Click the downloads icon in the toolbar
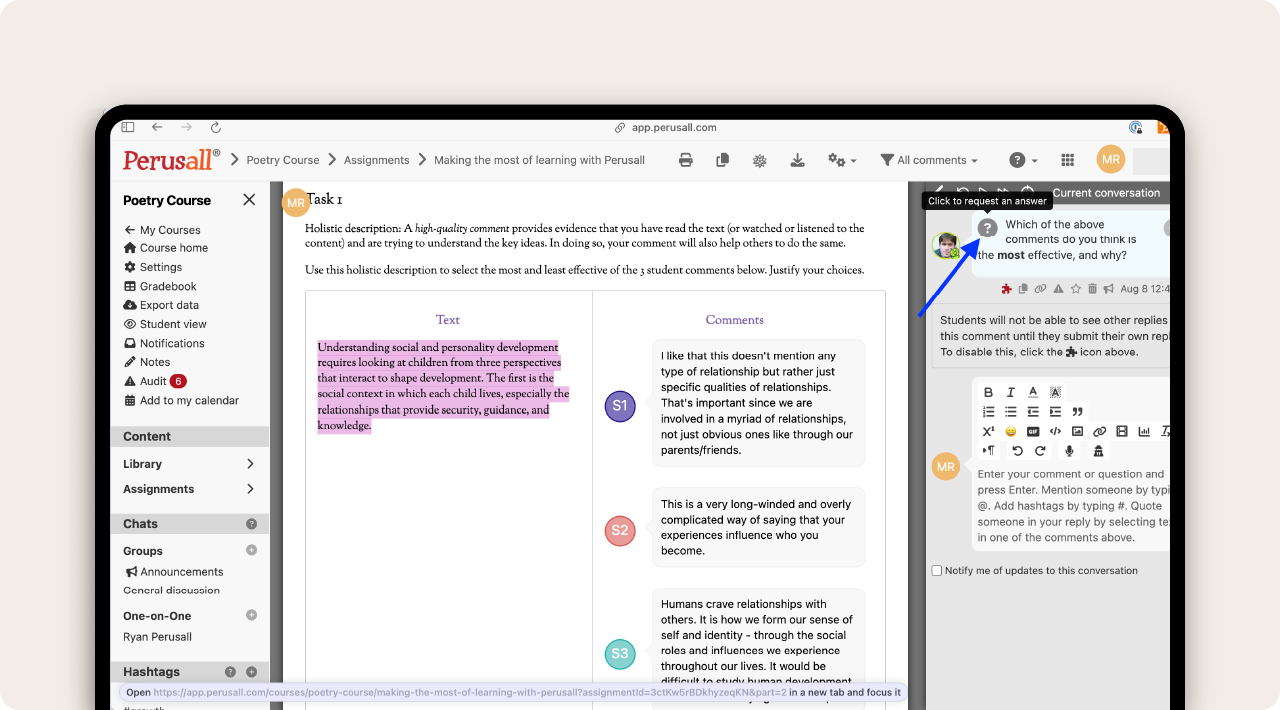 pyautogui.click(x=797, y=160)
